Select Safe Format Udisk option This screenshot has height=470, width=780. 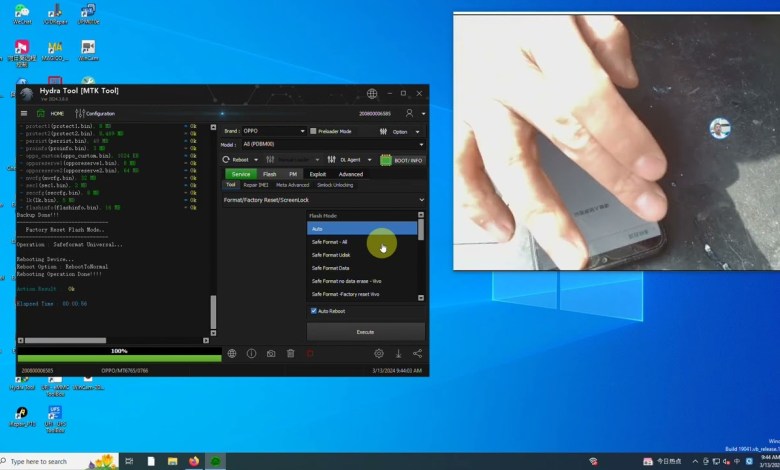362,255
